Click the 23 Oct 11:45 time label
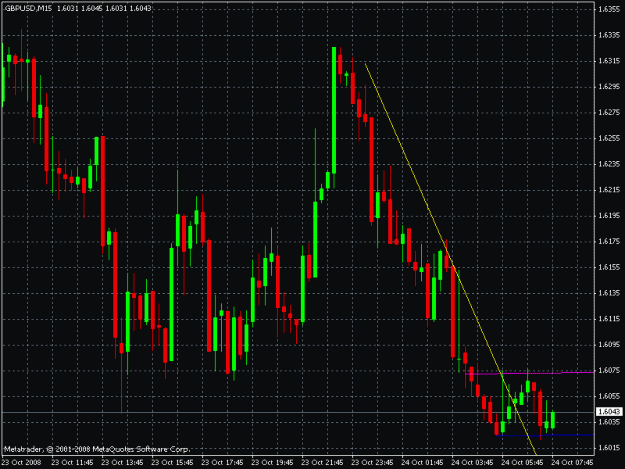This screenshot has height=469, width=625. pos(72,462)
